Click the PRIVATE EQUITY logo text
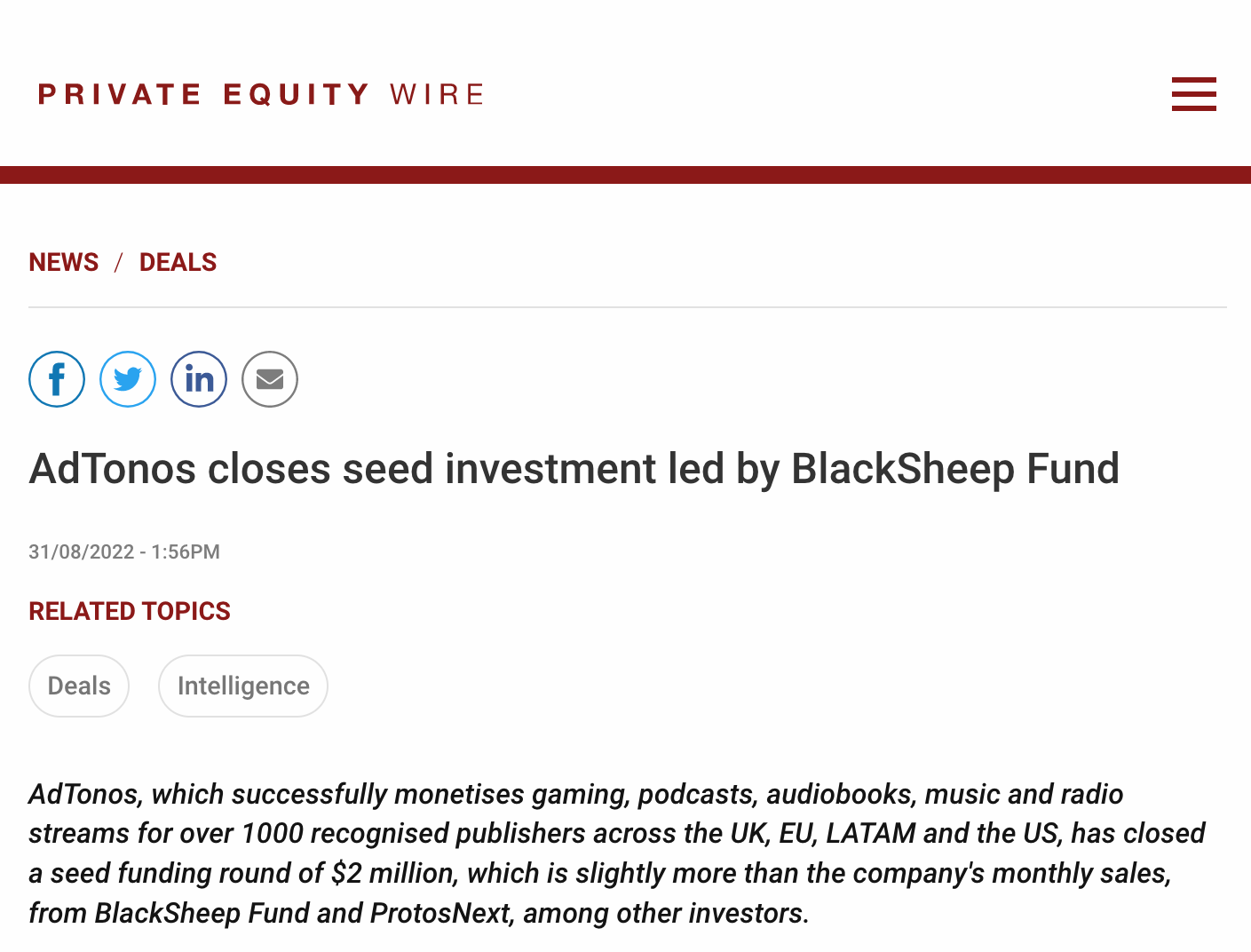Image resolution: width=1251 pixels, height=952 pixels. coord(203,94)
